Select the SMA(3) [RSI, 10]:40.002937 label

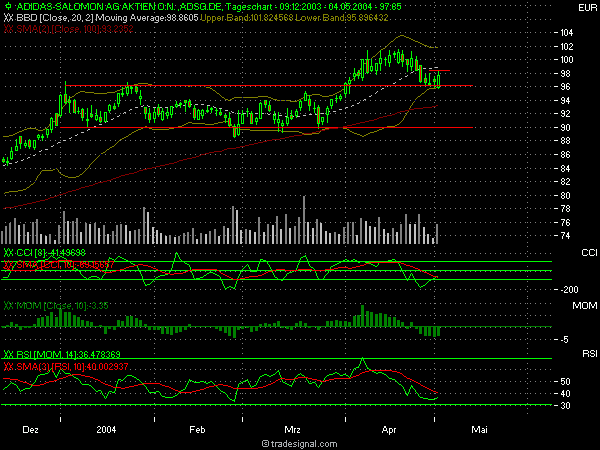72,367
